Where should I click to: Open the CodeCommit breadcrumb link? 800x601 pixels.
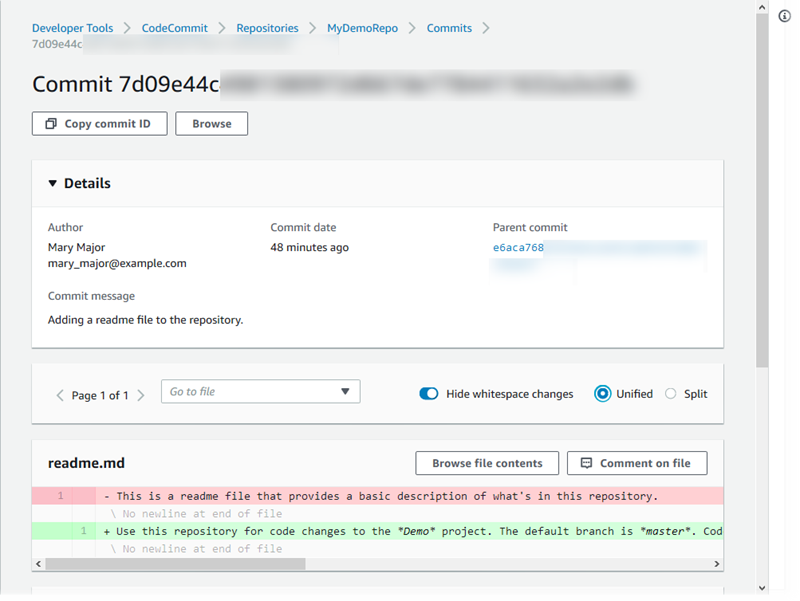click(x=174, y=28)
